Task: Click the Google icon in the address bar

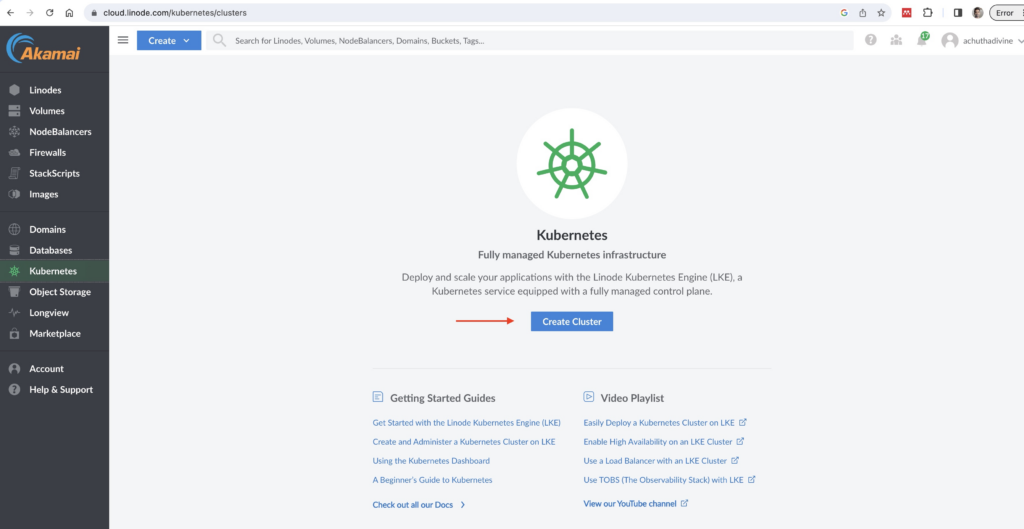Action: coord(844,12)
